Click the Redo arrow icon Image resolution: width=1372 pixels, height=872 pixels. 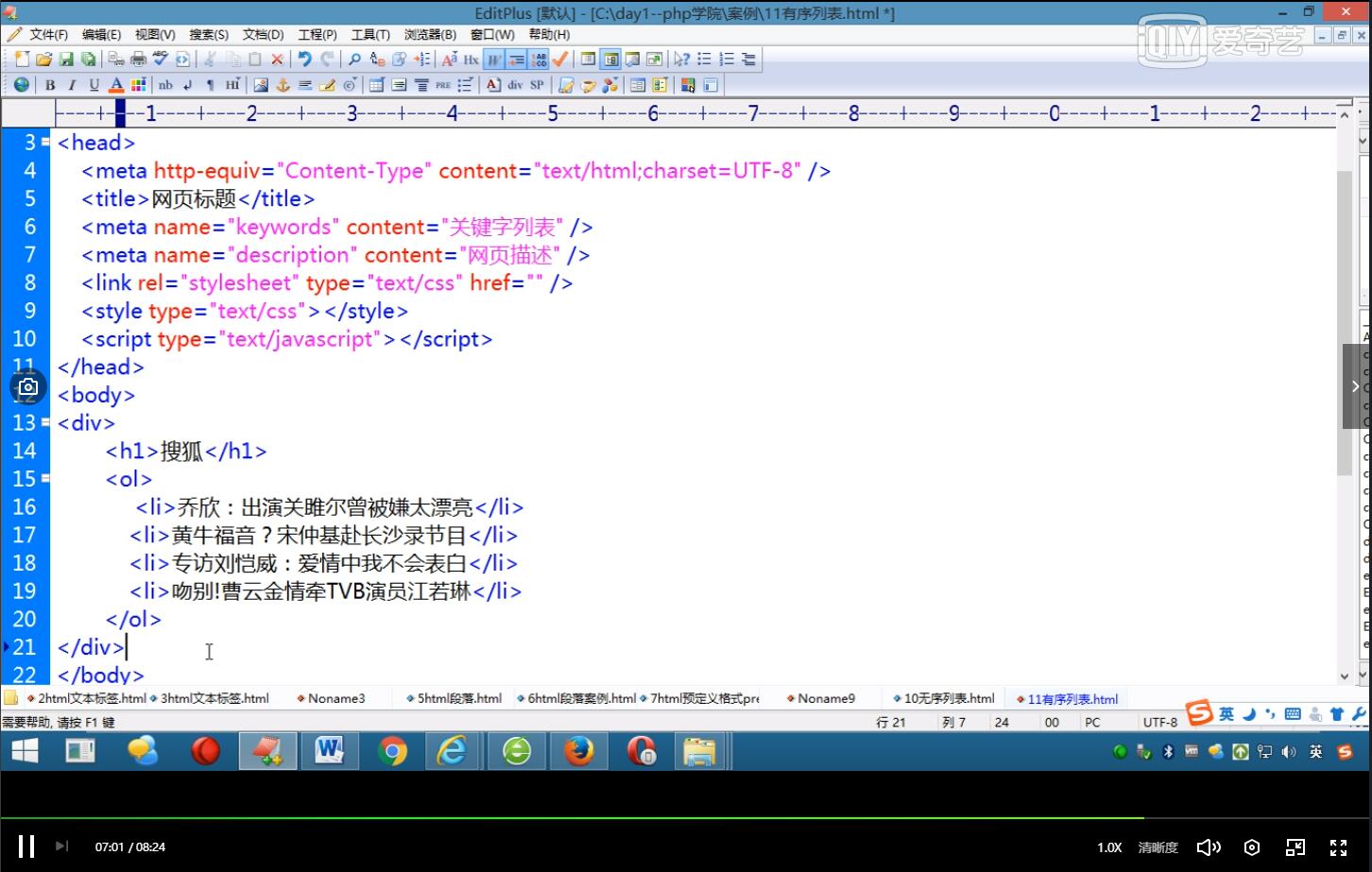[327, 59]
